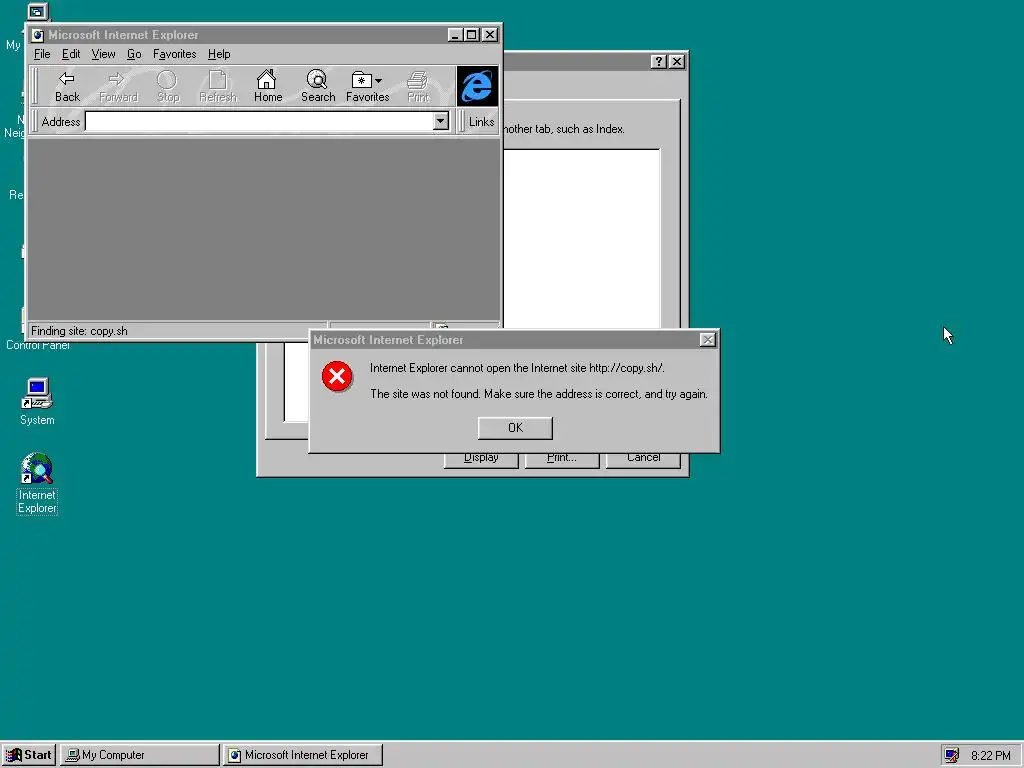Switch to Microsoft Internet Explorer taskbar button
Screen dimensions: 1024x768
(302, 755)
